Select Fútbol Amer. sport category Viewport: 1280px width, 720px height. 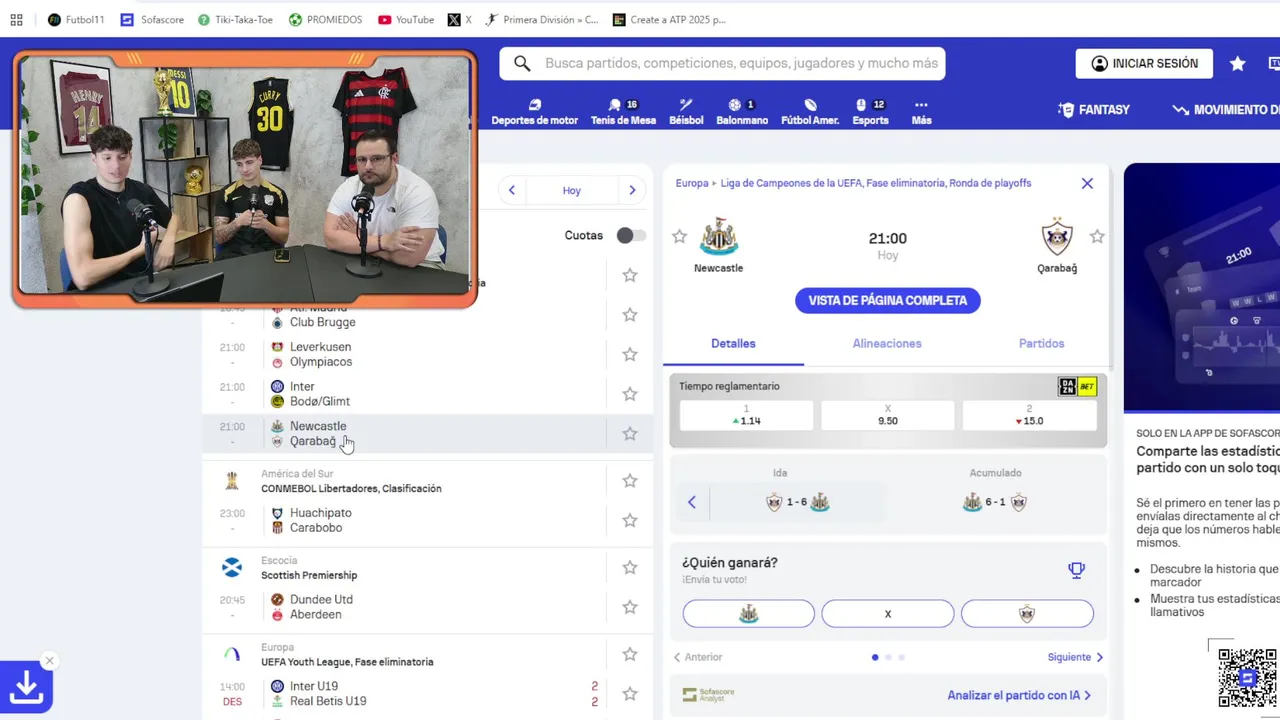810,111
